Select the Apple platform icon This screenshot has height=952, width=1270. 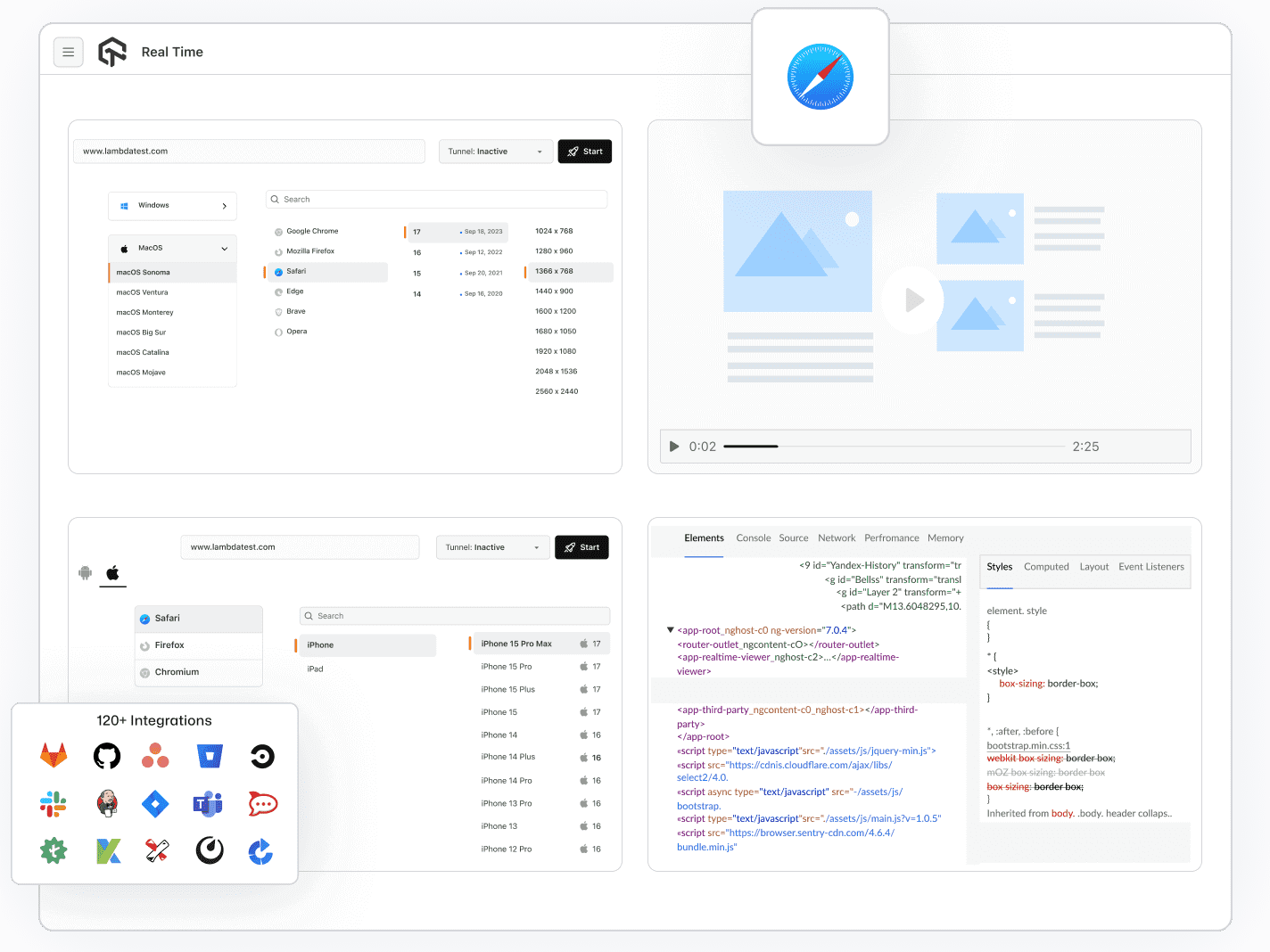point(112,573)
